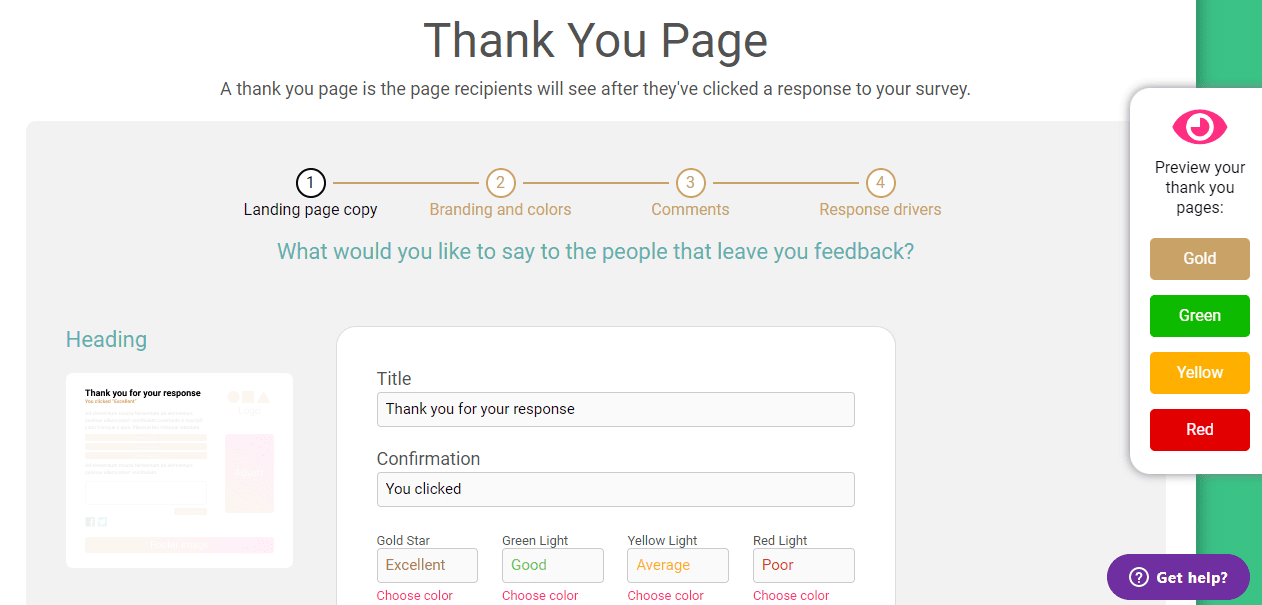Preview the Green thank you page
Viewport: 1262px width, 605px height.
pos(1199,316)
